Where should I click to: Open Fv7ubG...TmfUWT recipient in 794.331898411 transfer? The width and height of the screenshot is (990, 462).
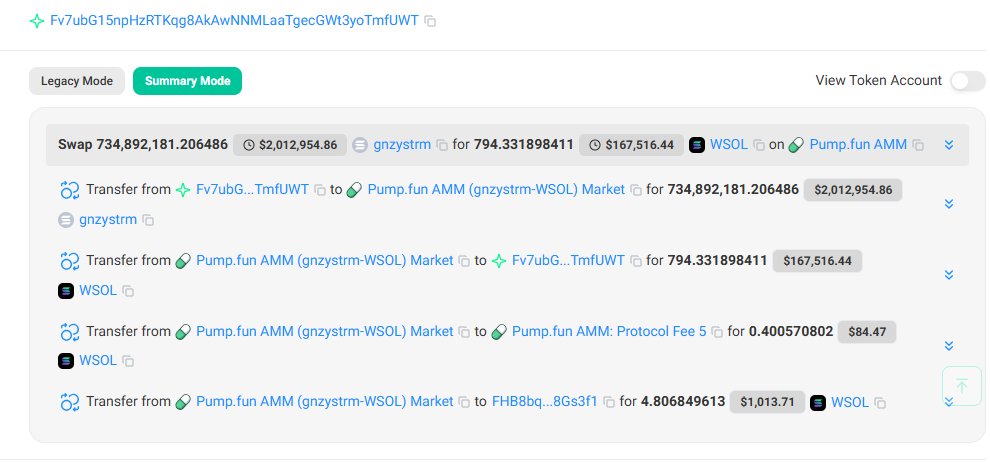click(x=568, y=260)
